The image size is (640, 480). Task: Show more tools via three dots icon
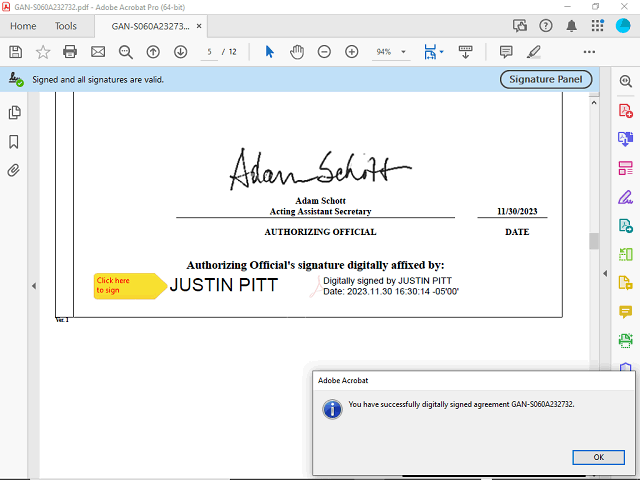[x=589, y=52]
